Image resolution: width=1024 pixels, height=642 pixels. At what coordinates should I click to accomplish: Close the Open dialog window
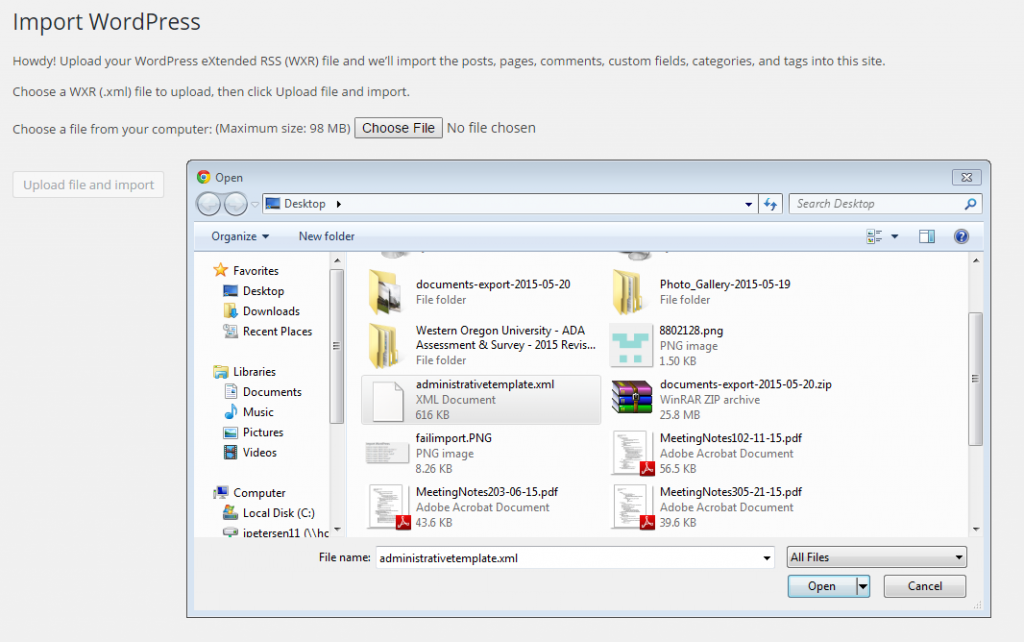(967, 178)
